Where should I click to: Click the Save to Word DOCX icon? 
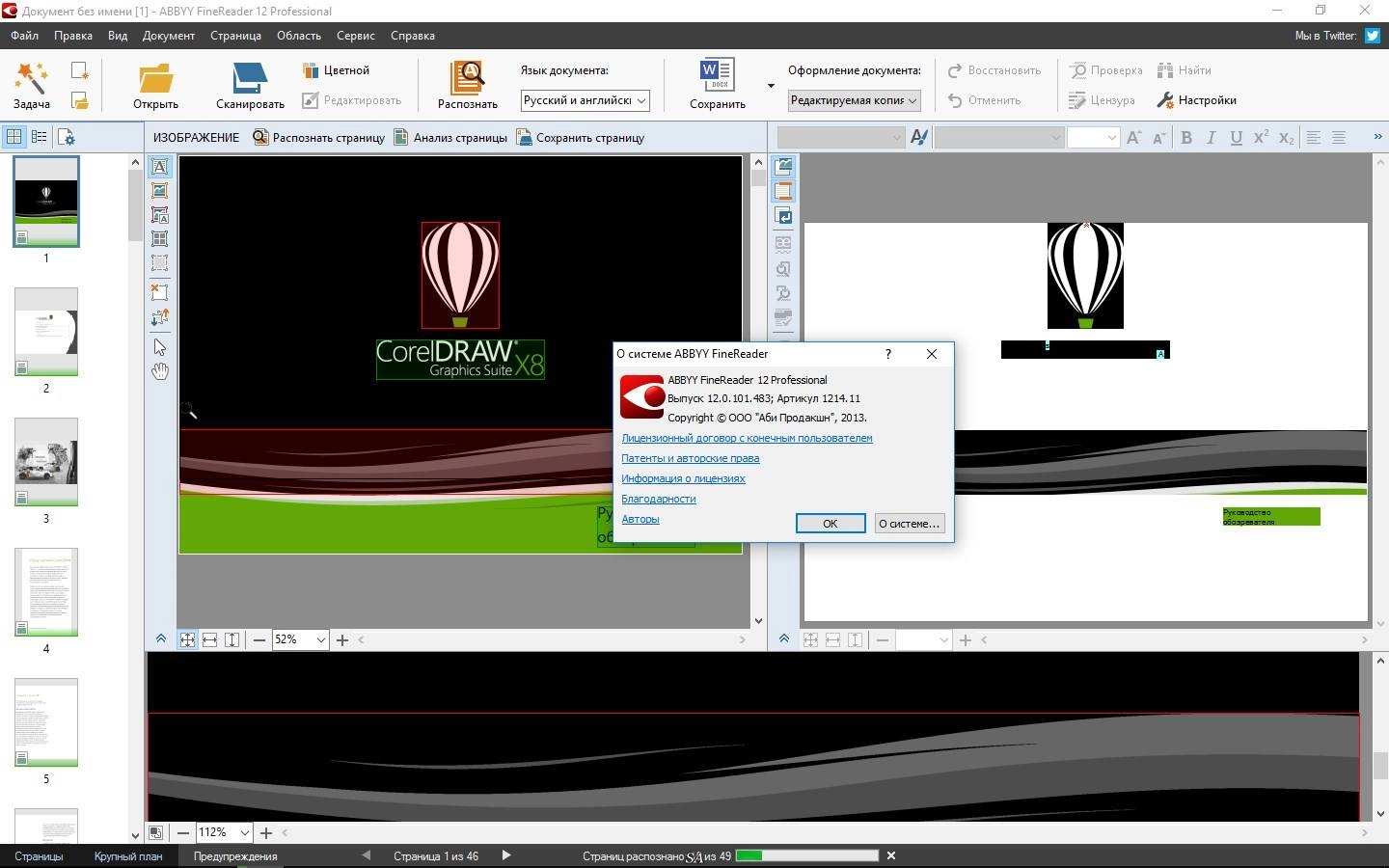click(717, 76)
